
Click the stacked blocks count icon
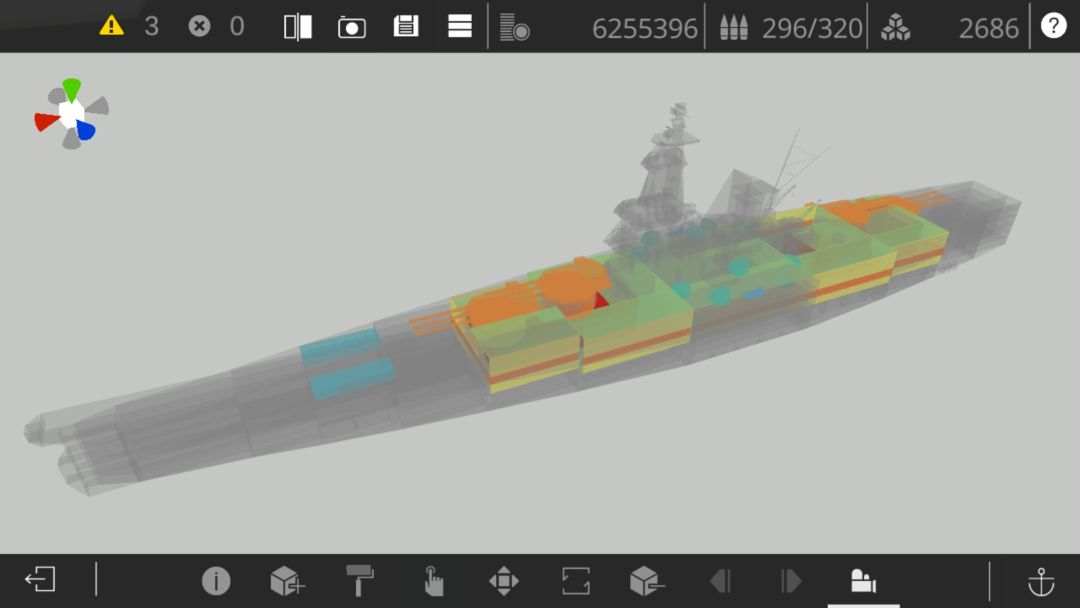coord(895,28)
